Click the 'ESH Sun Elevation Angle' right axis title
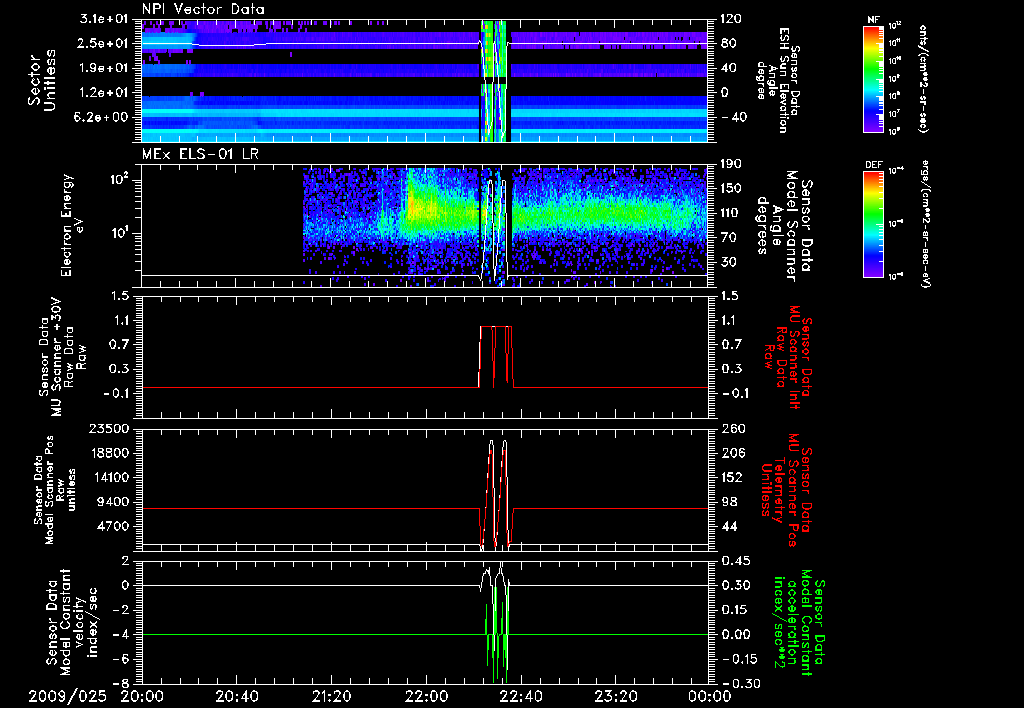Screen dimensions: 1024x708 pos(778,80)
